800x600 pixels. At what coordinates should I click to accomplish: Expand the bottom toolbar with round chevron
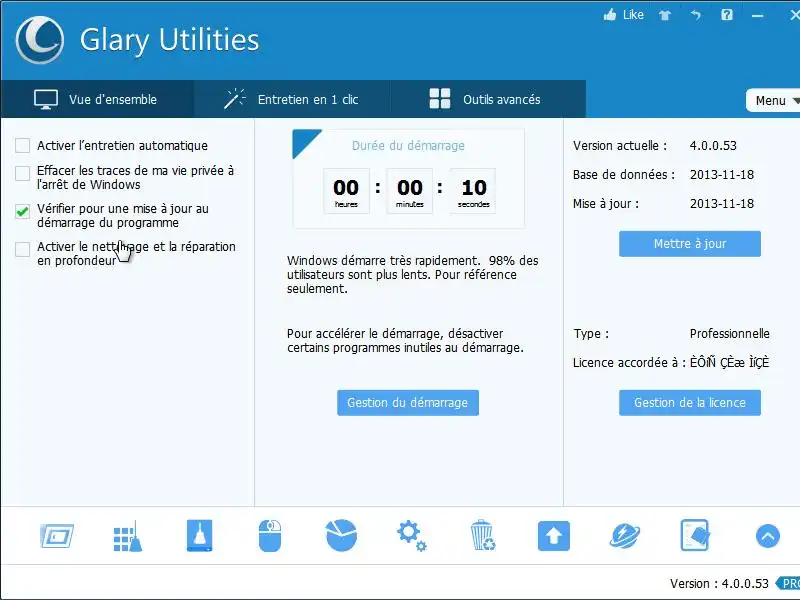(x=767, y=536)
